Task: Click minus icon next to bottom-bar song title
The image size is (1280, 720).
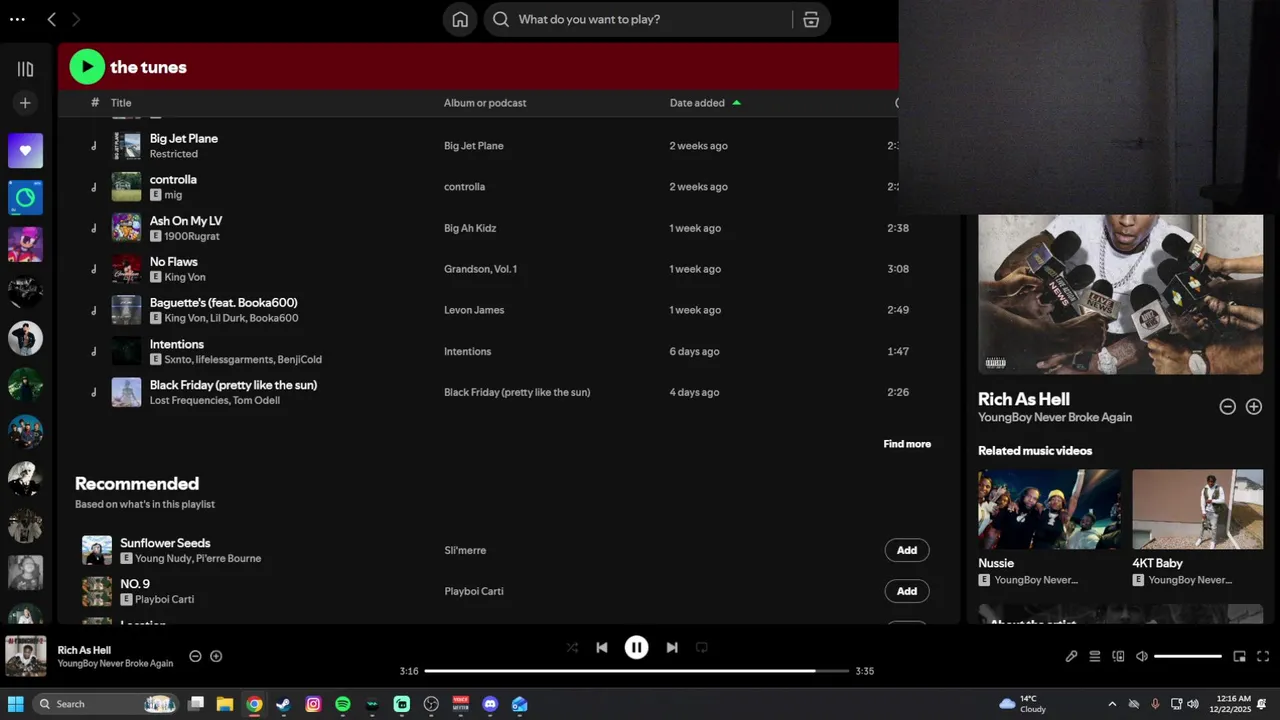Action: point(195,656)
